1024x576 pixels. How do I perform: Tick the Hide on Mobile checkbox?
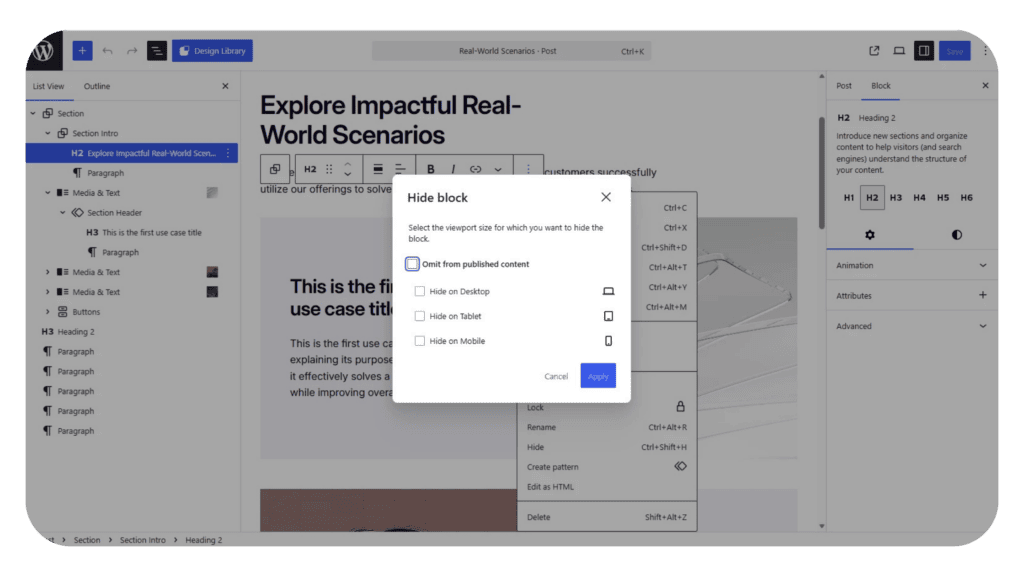pyautogui.click(x=419, y=341)
